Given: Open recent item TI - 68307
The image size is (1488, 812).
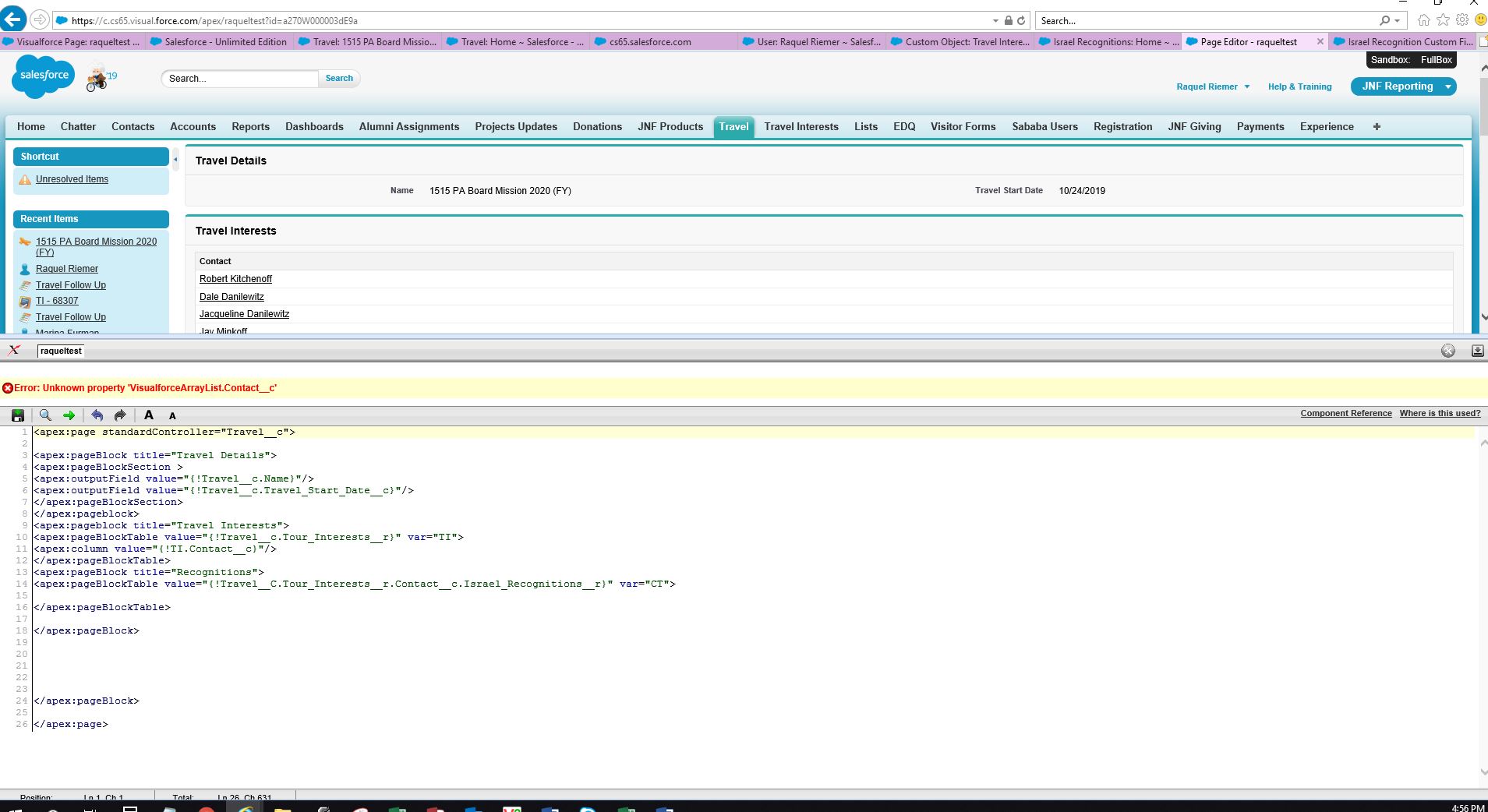Looking at the screenshot, I should [57, 301].
